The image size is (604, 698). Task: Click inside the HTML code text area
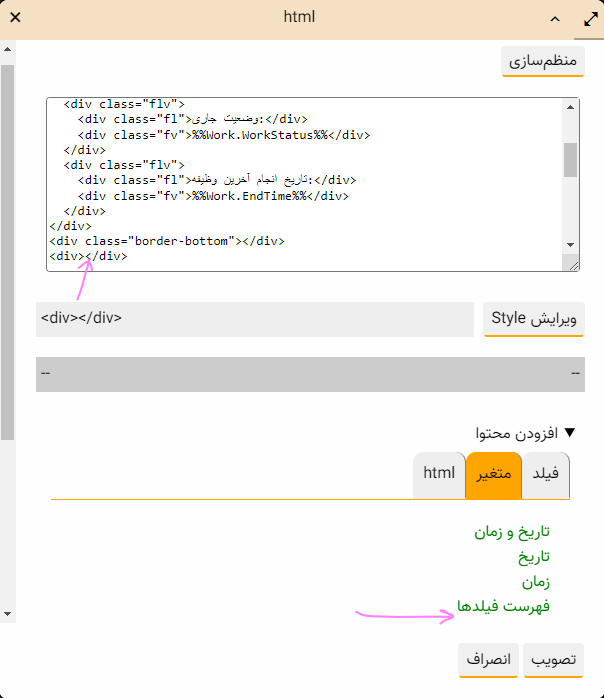click(300, 185)
